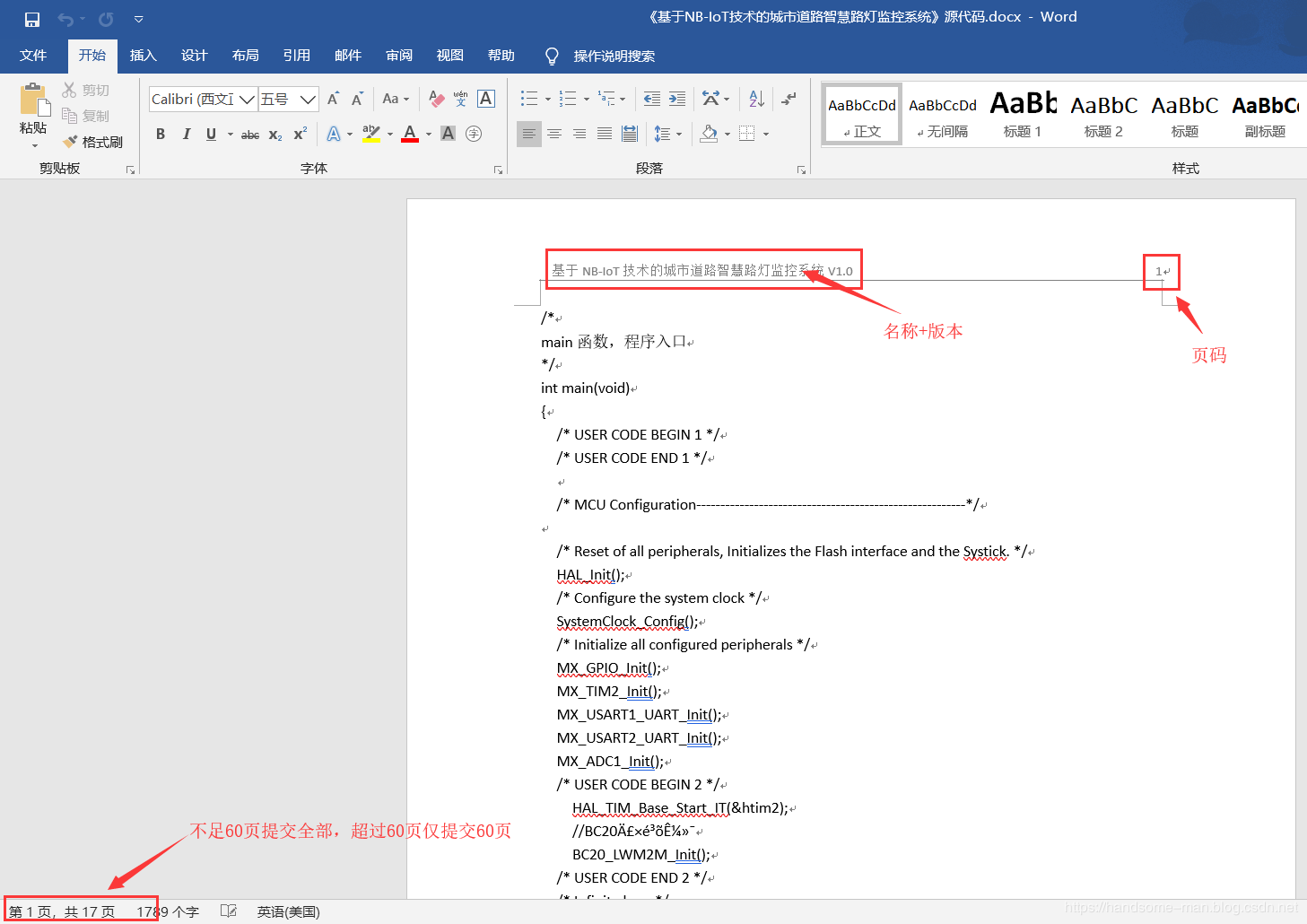Viewport: 1307px width, 924px height.
Task: Open the multilevel list icon
Action: tap(607, 99)
